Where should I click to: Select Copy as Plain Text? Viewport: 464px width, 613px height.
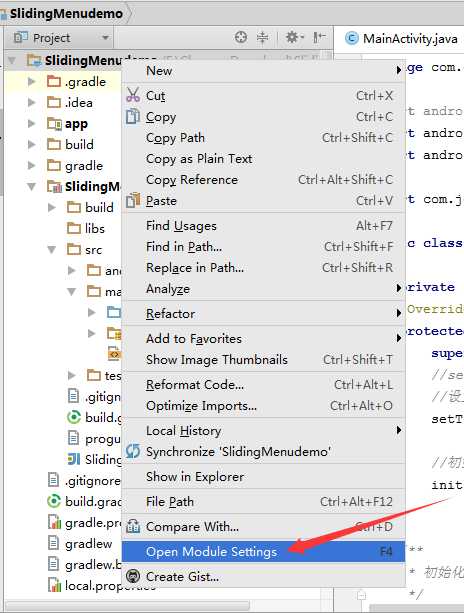tap(263, 159)
